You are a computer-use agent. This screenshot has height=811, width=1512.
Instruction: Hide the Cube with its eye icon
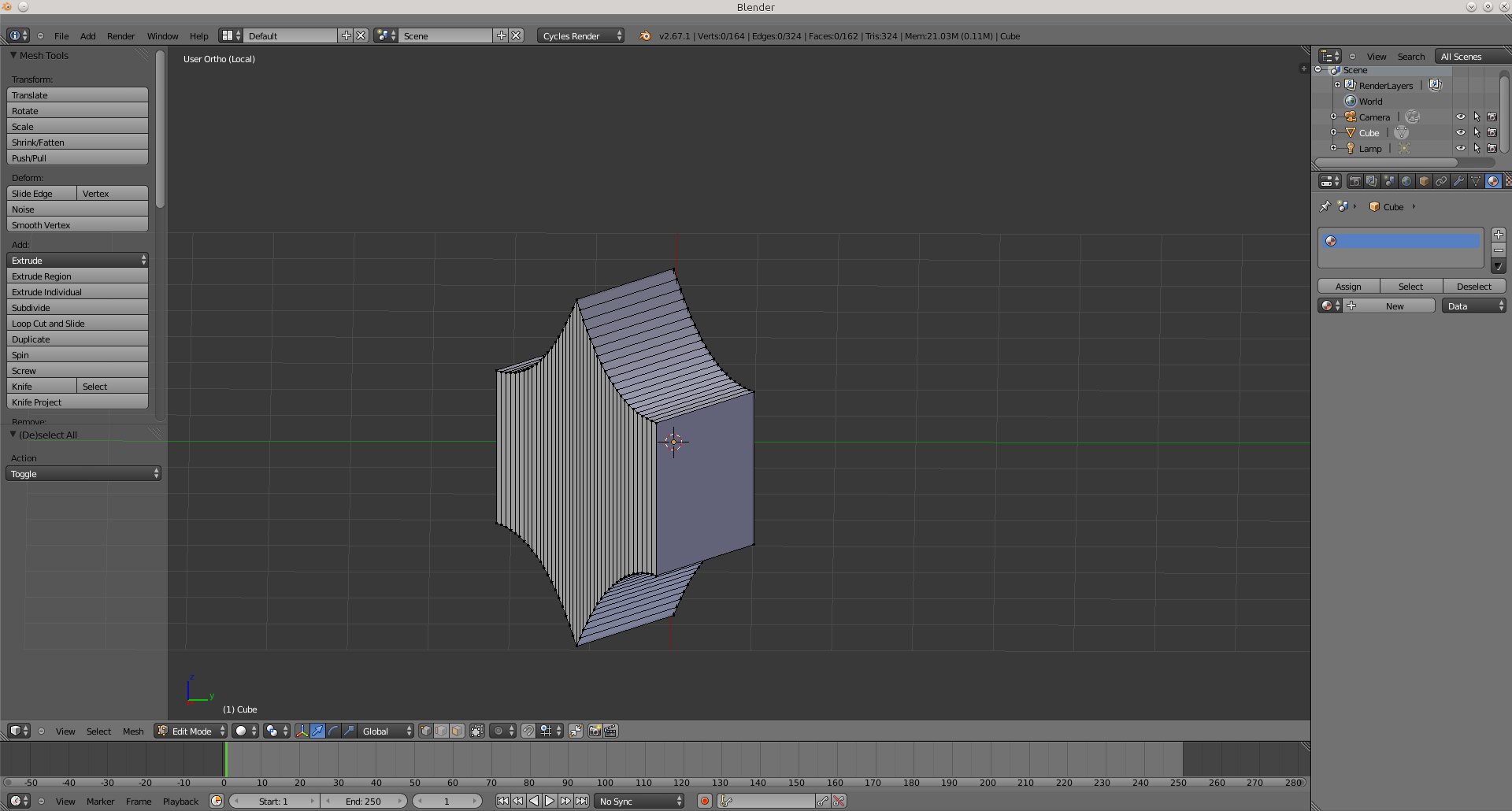click(1461, 133)
